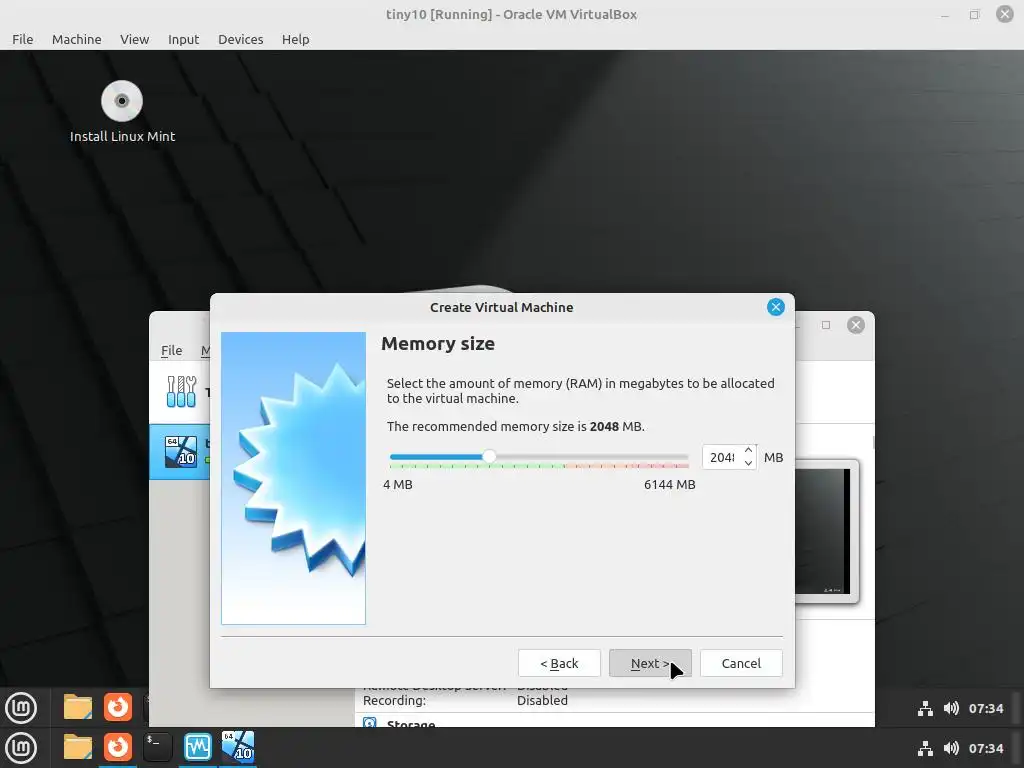Viewport: 1024px width, 768px height.
Task: Click the Tools icon in VirtualBox Manager sidebar
Action: coord(181,392)
